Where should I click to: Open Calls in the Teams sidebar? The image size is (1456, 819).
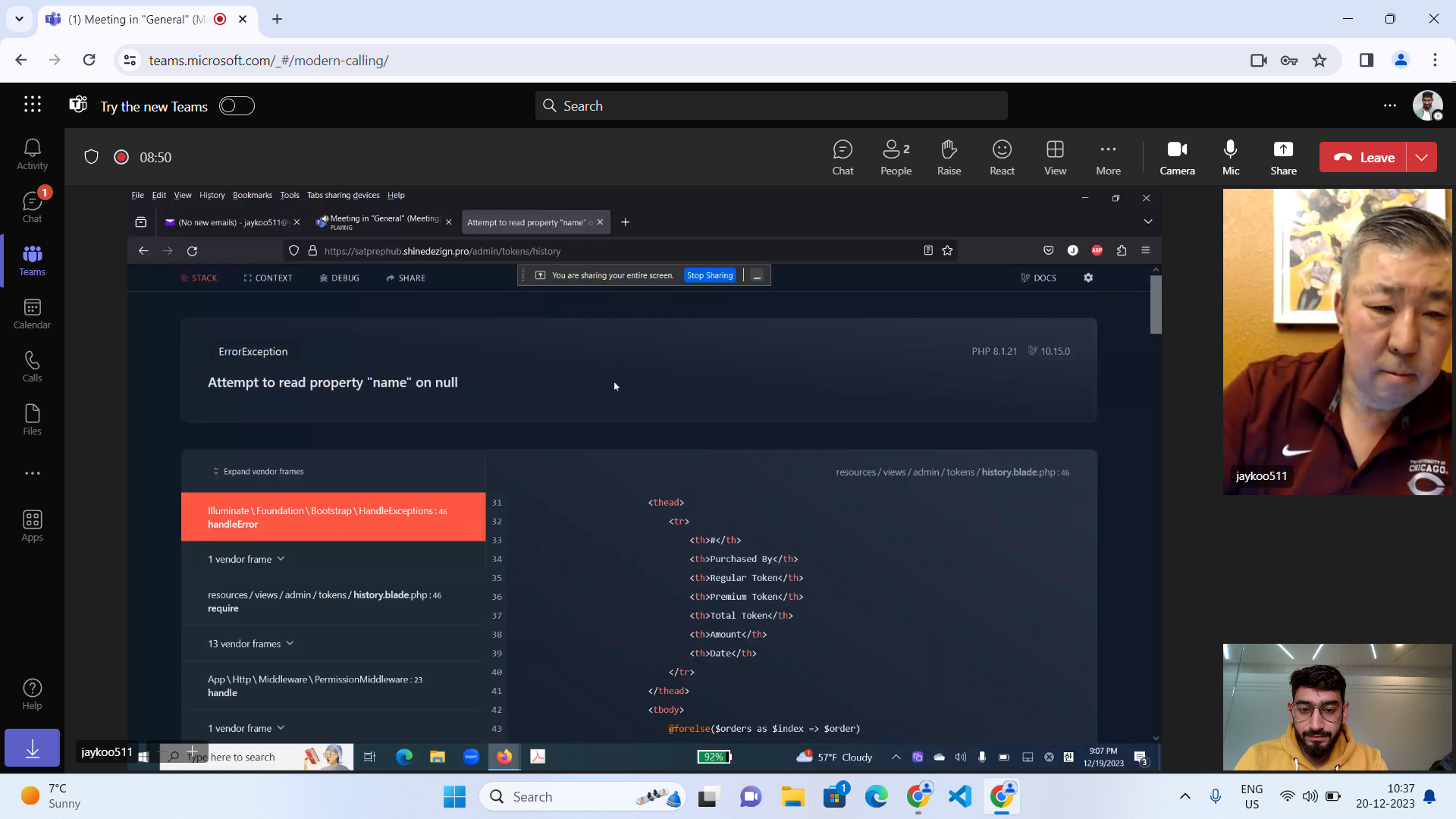[32, 366]
